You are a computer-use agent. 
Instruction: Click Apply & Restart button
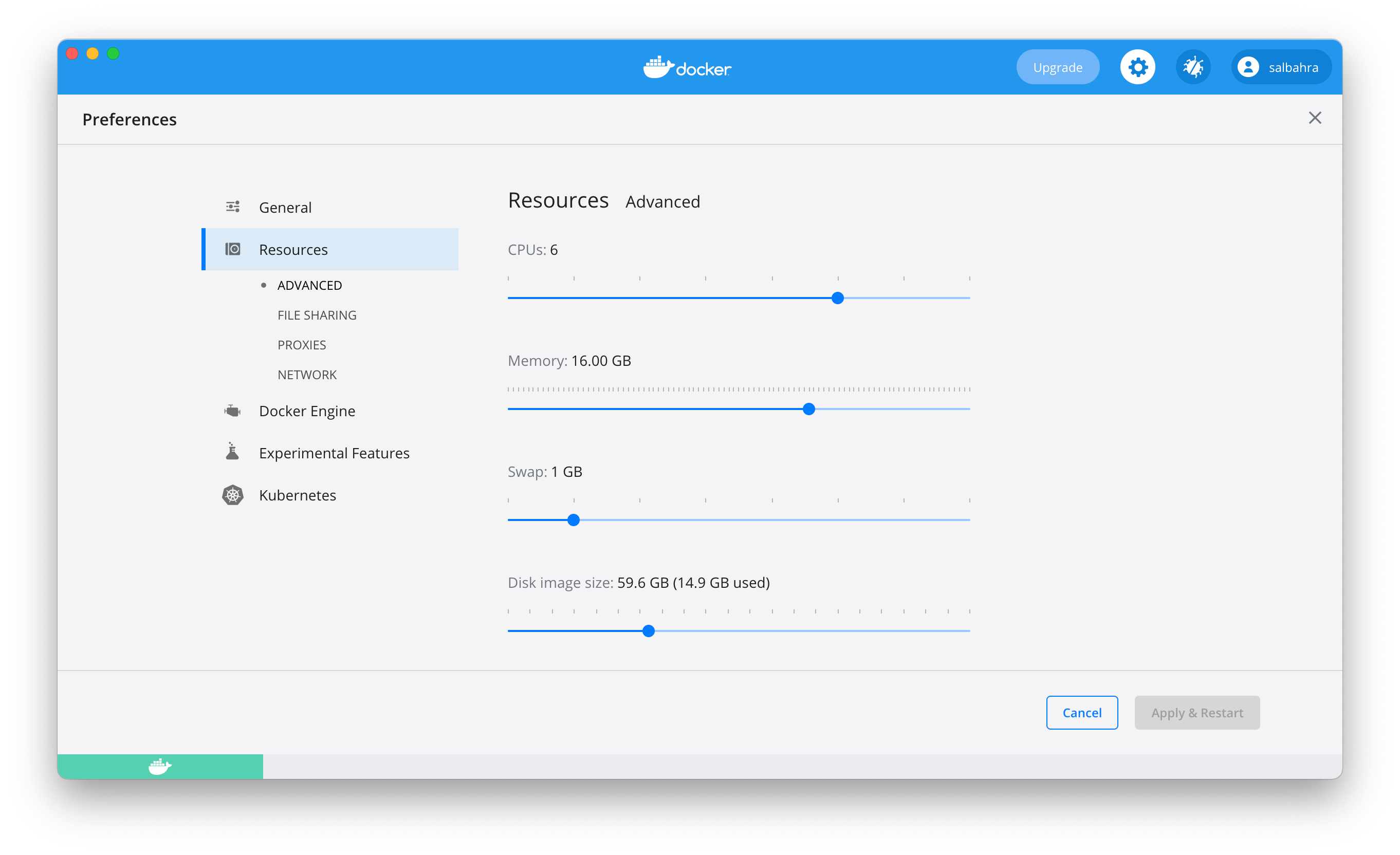click(1196, 712)
